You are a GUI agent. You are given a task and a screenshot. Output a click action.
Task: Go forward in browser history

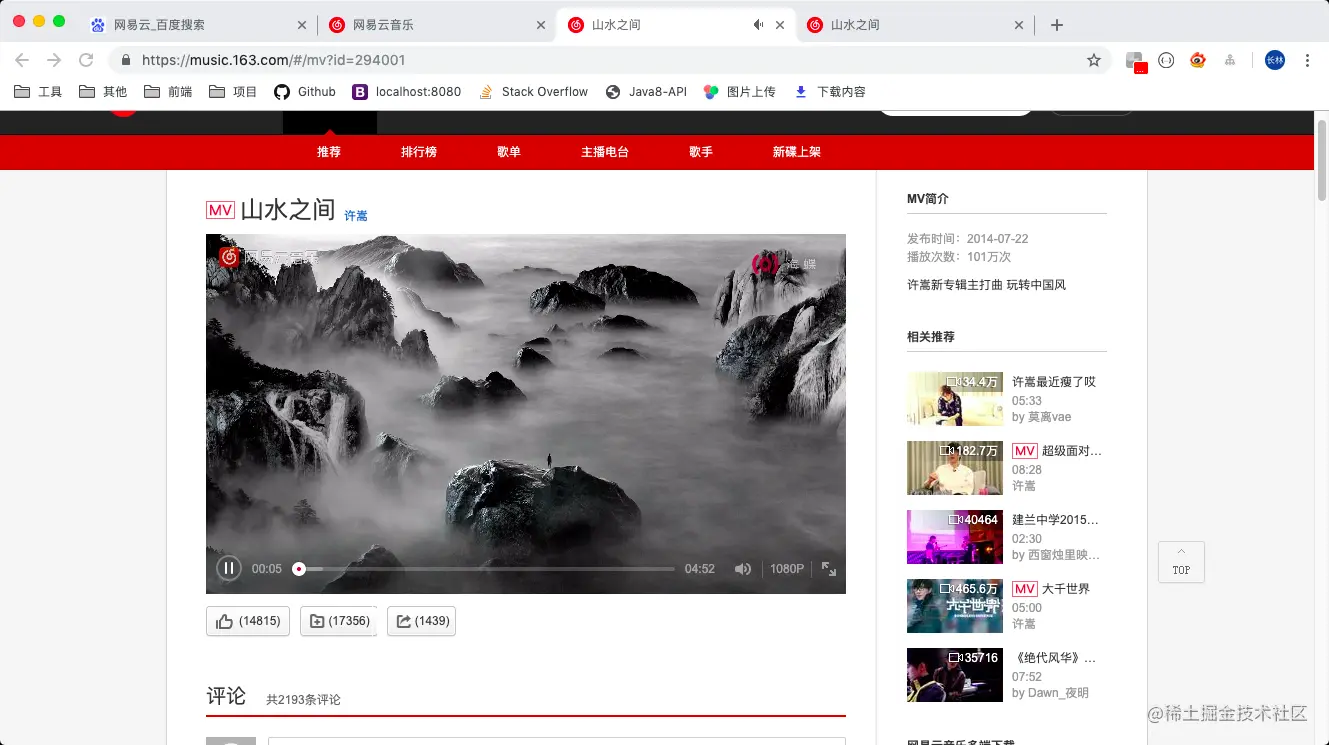click(x=54, y=60)
